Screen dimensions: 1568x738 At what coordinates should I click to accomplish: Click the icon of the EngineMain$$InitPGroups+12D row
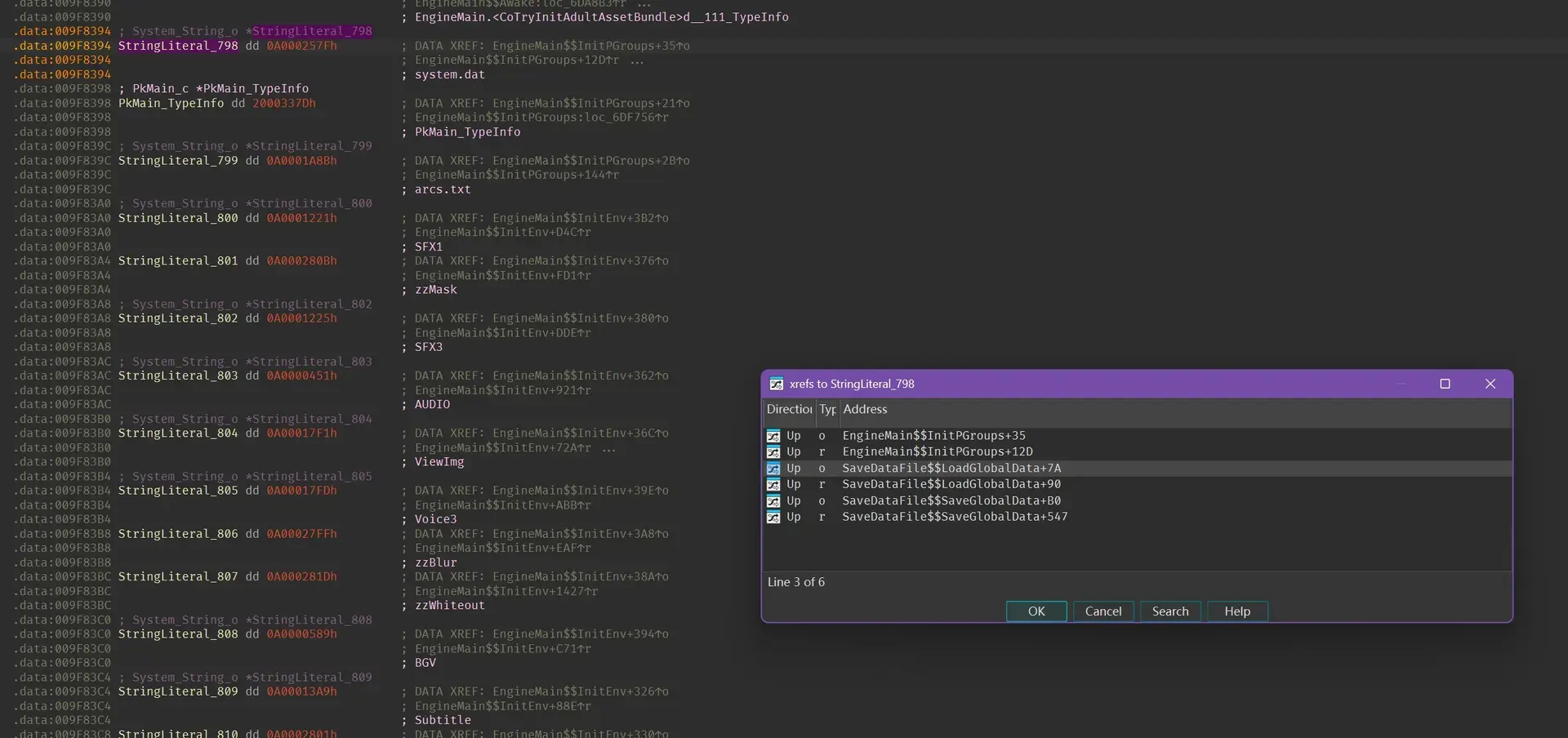(x=773, y=452)
